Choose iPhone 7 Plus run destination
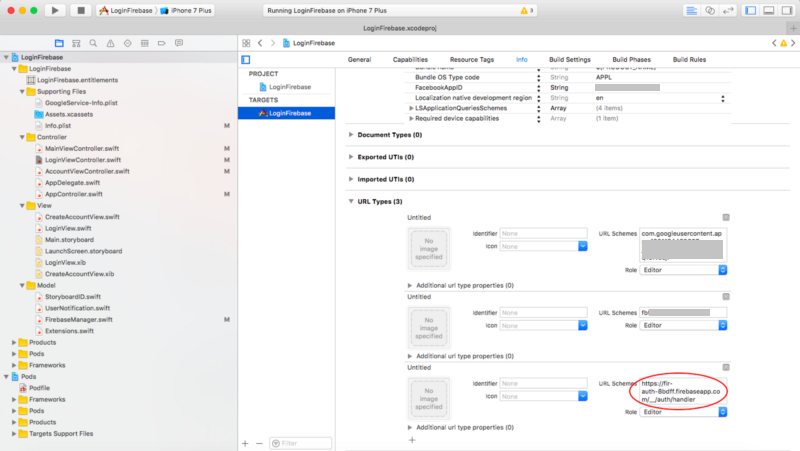 point(186,10)
